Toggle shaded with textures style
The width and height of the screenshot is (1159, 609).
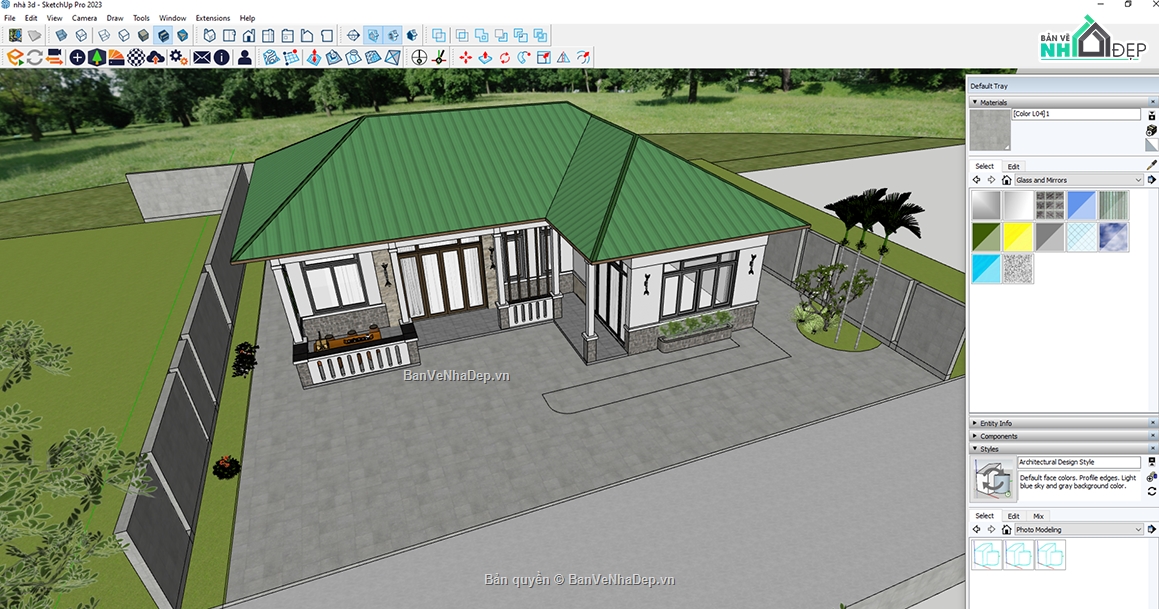click(x=162, y=36)
